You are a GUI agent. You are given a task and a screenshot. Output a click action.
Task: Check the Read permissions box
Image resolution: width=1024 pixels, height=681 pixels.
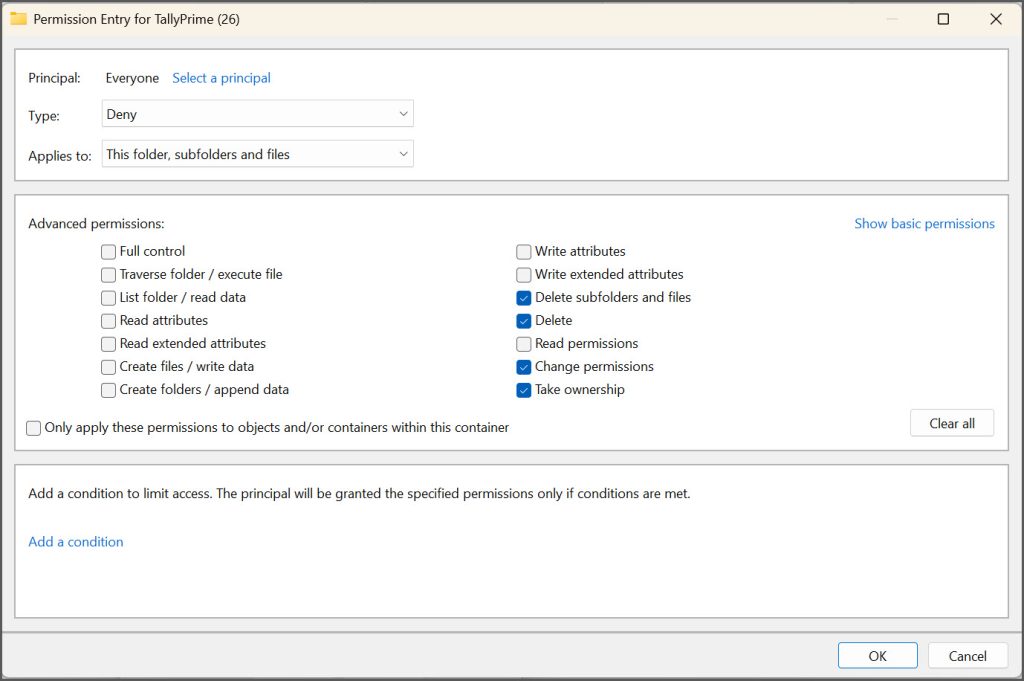tap(523, 343)
